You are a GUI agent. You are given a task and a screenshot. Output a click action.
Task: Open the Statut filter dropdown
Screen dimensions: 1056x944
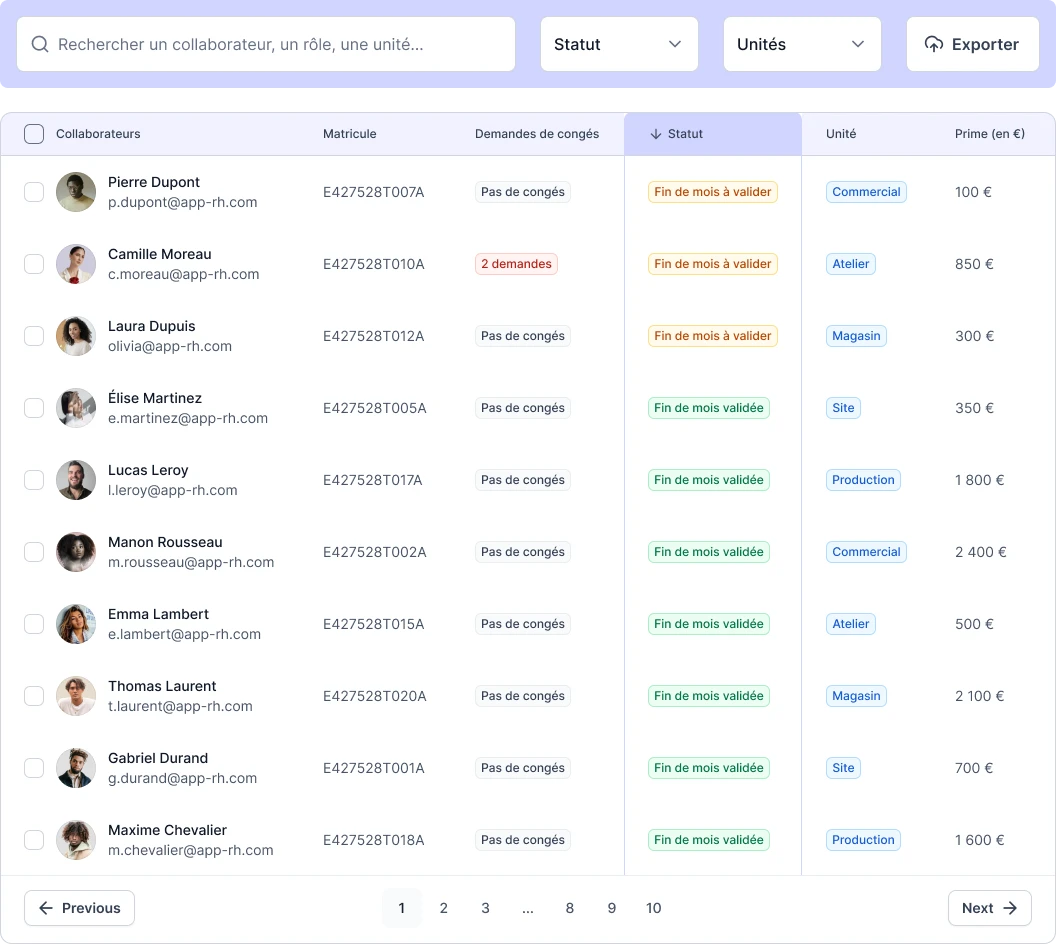point(619,44)
